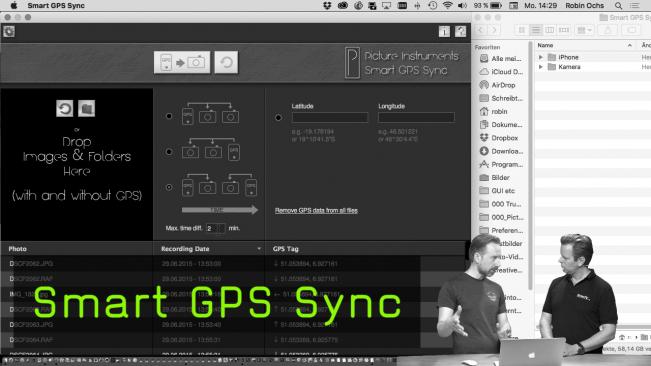This screenshot has height=366, width=651.
Task: Open the help question mark button
Action: coord(460,32)
